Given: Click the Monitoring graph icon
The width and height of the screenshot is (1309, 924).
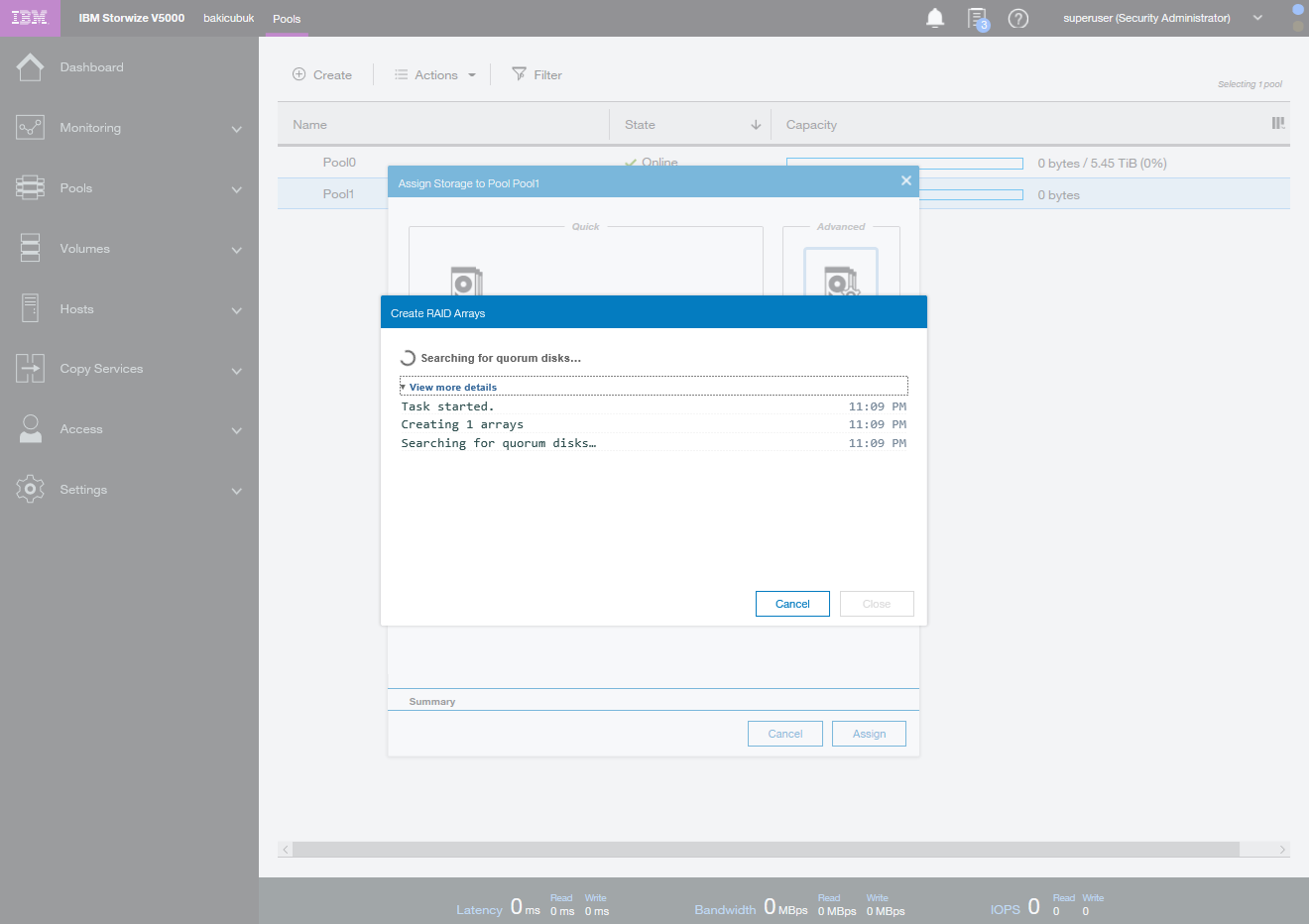Looking at the screenshot, I should coord(30,128).
